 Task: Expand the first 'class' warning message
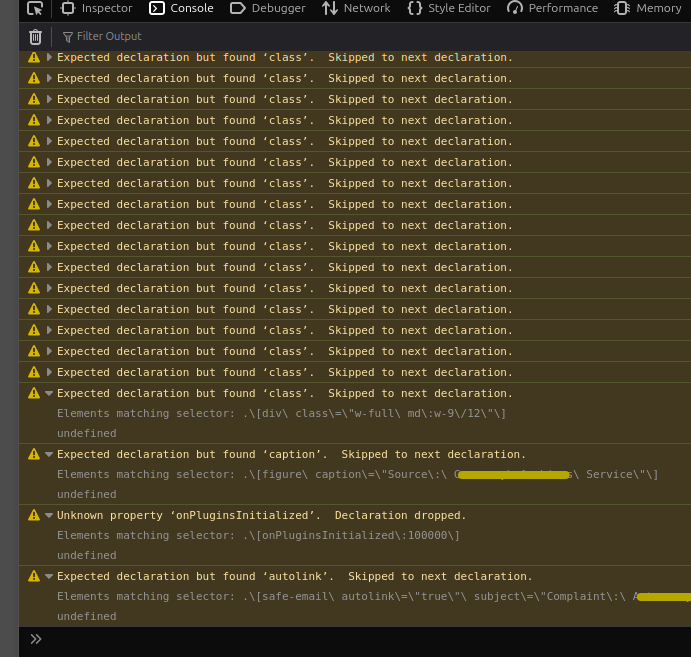(x=49, y=57)
